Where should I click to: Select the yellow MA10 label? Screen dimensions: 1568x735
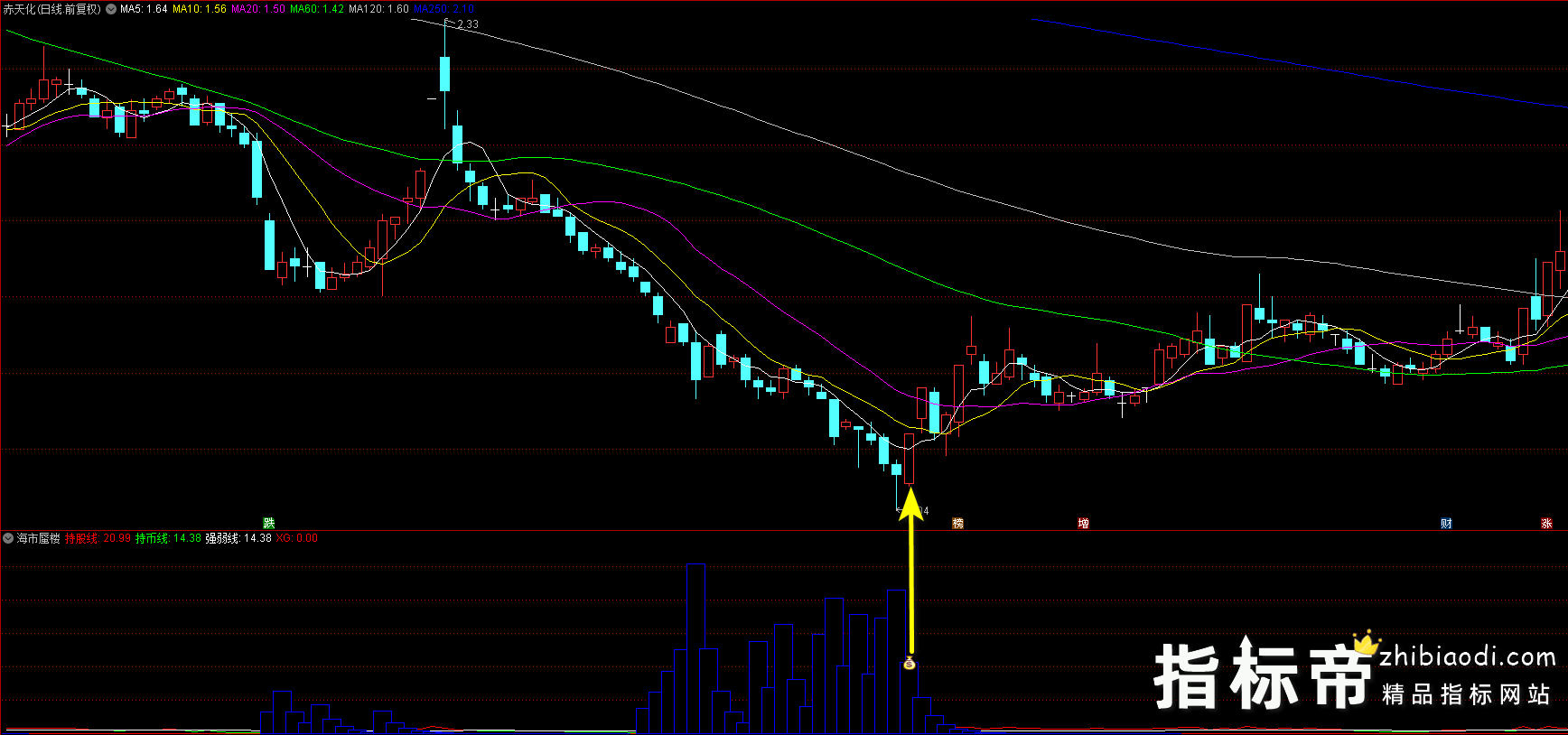(x=200, y=9)
